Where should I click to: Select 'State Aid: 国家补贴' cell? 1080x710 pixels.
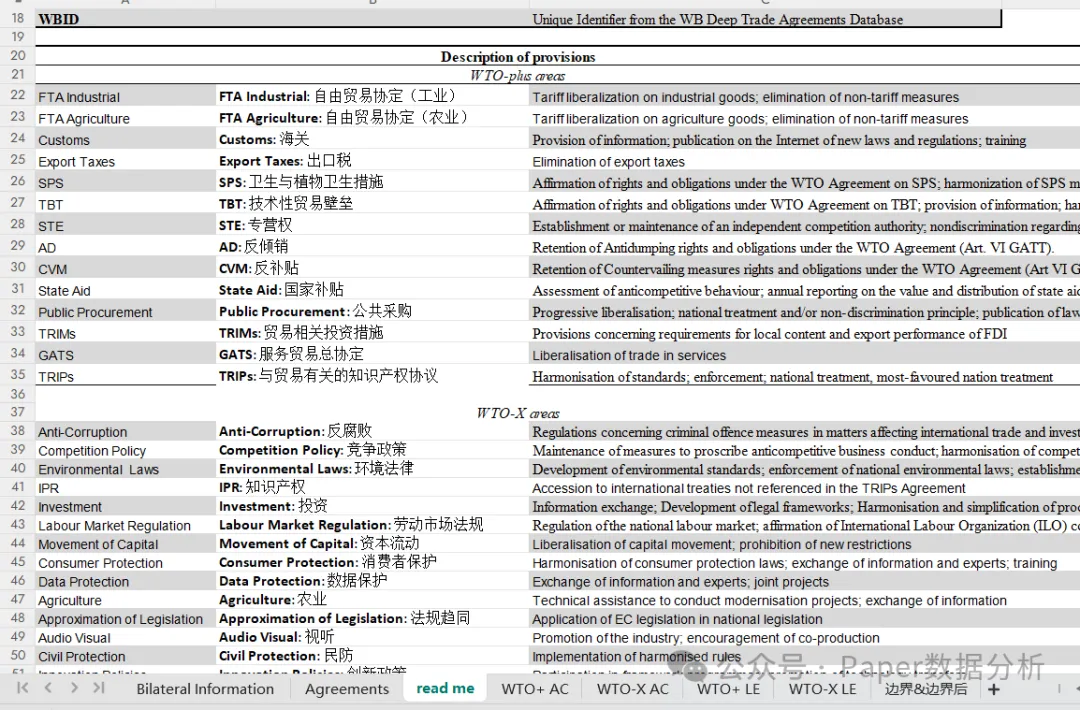[372, 290]
